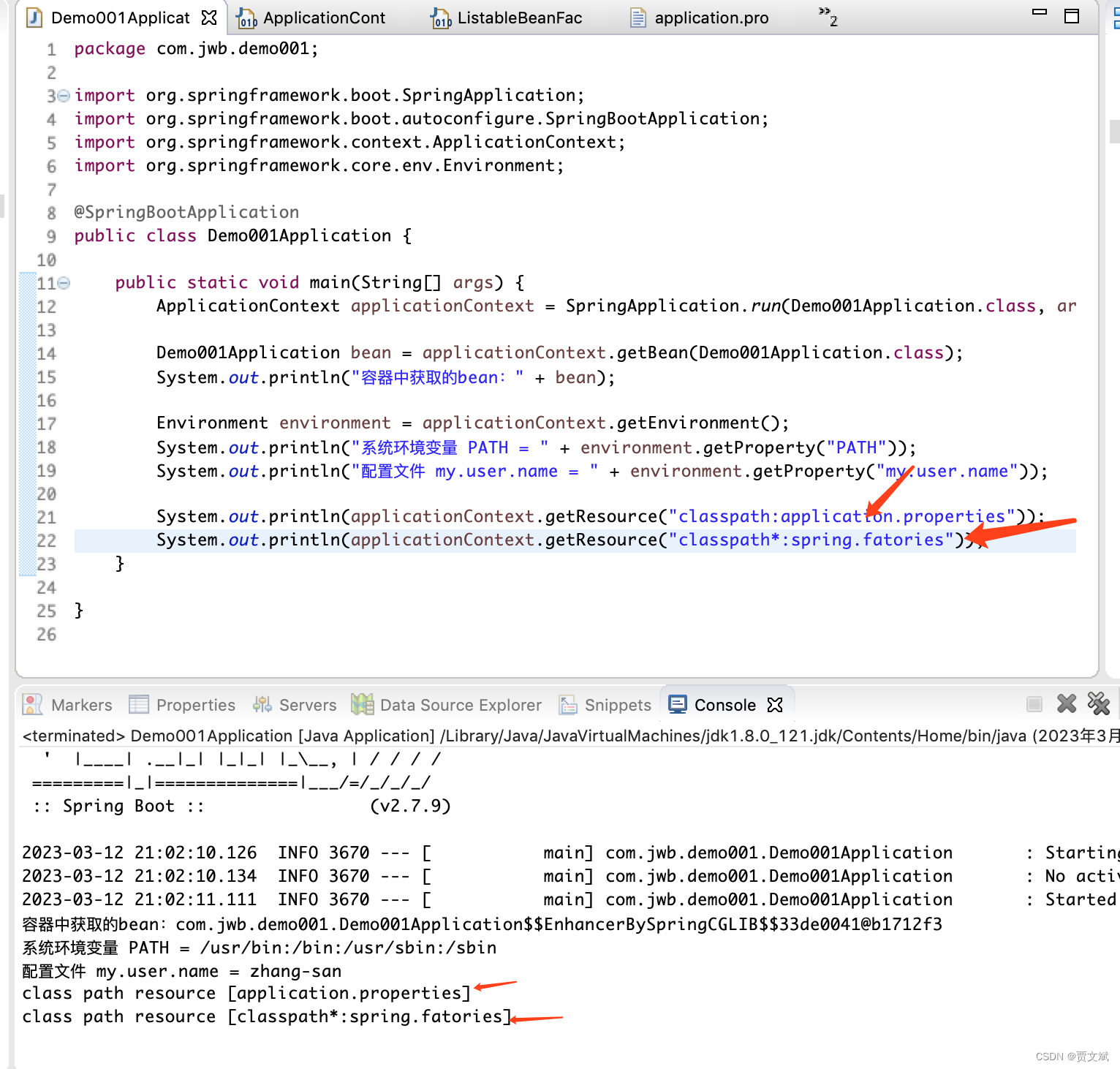Click the Spring Boot version (v2.7.9) text

[x=410, y=807]
